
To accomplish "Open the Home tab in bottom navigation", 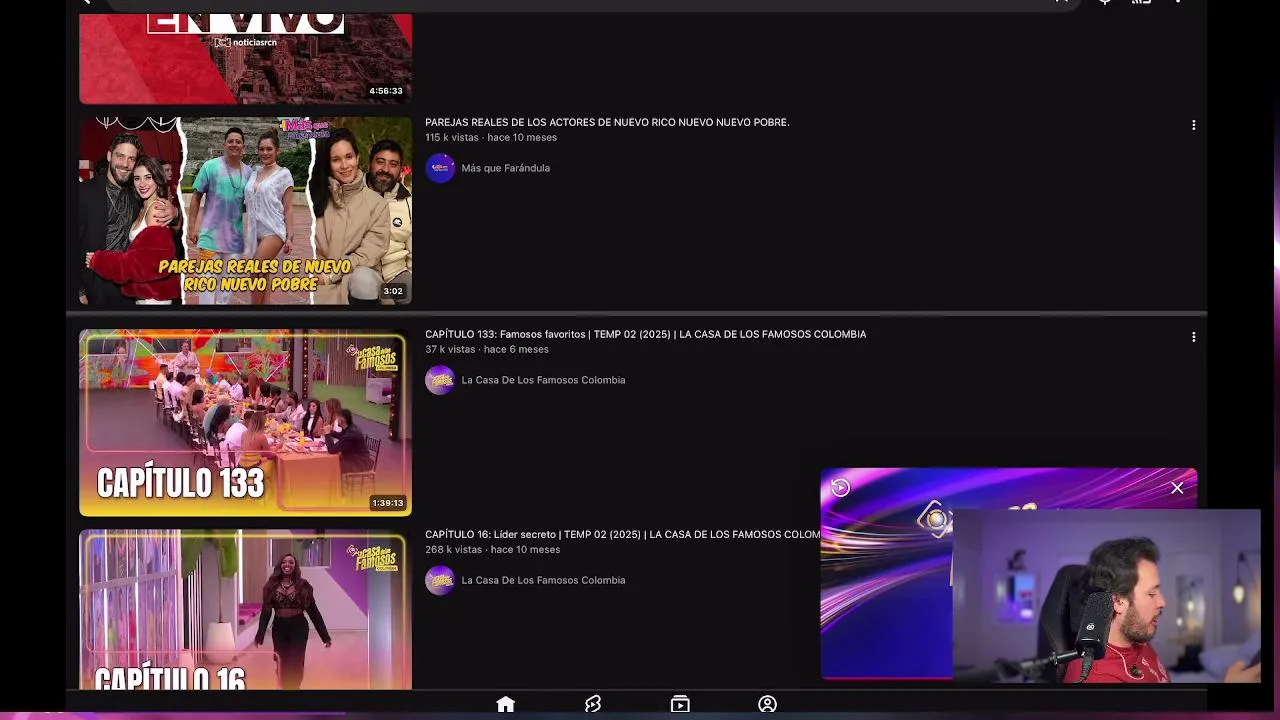I will tap(505, 705).
